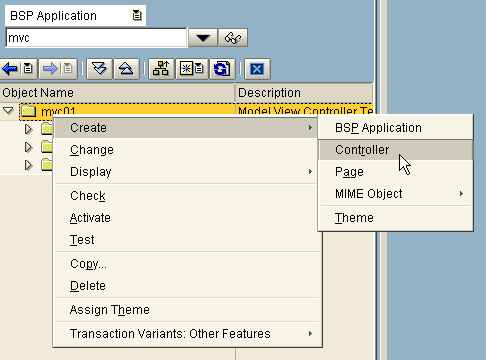Click the Object Name column header
Viewport: 486px width, 360px height.
(x=118, y=93)
